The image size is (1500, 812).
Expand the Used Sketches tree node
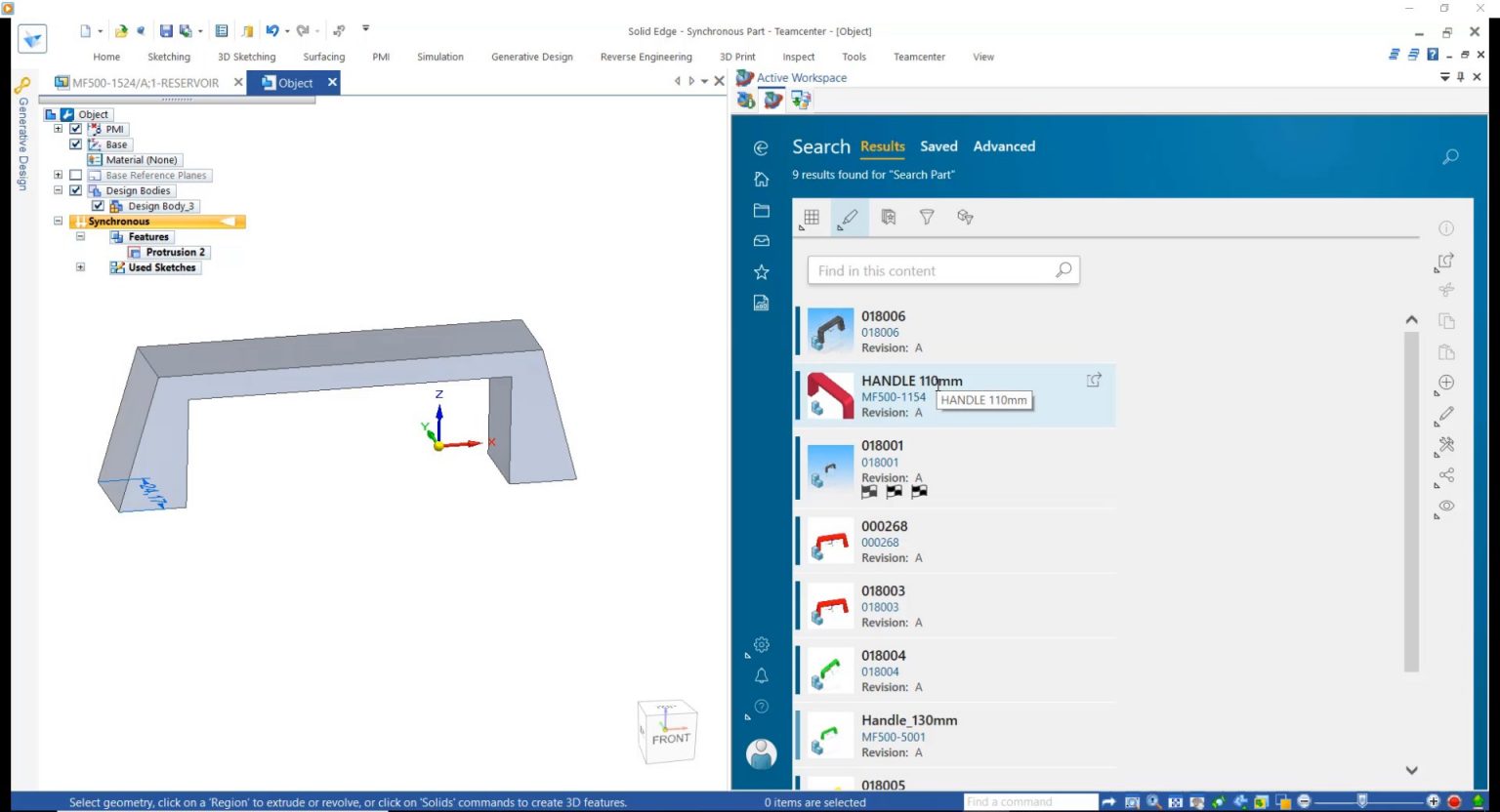[80, 267]
